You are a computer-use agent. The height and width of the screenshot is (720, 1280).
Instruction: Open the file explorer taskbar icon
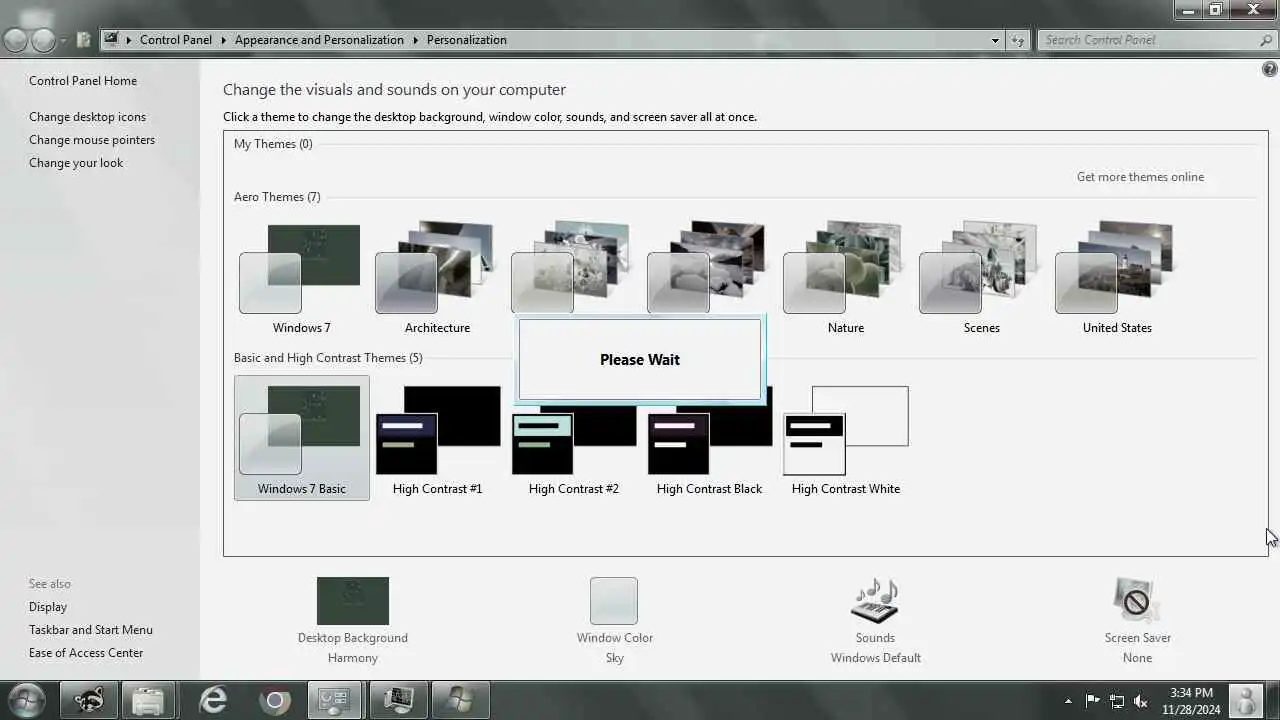tap(148, 700)
